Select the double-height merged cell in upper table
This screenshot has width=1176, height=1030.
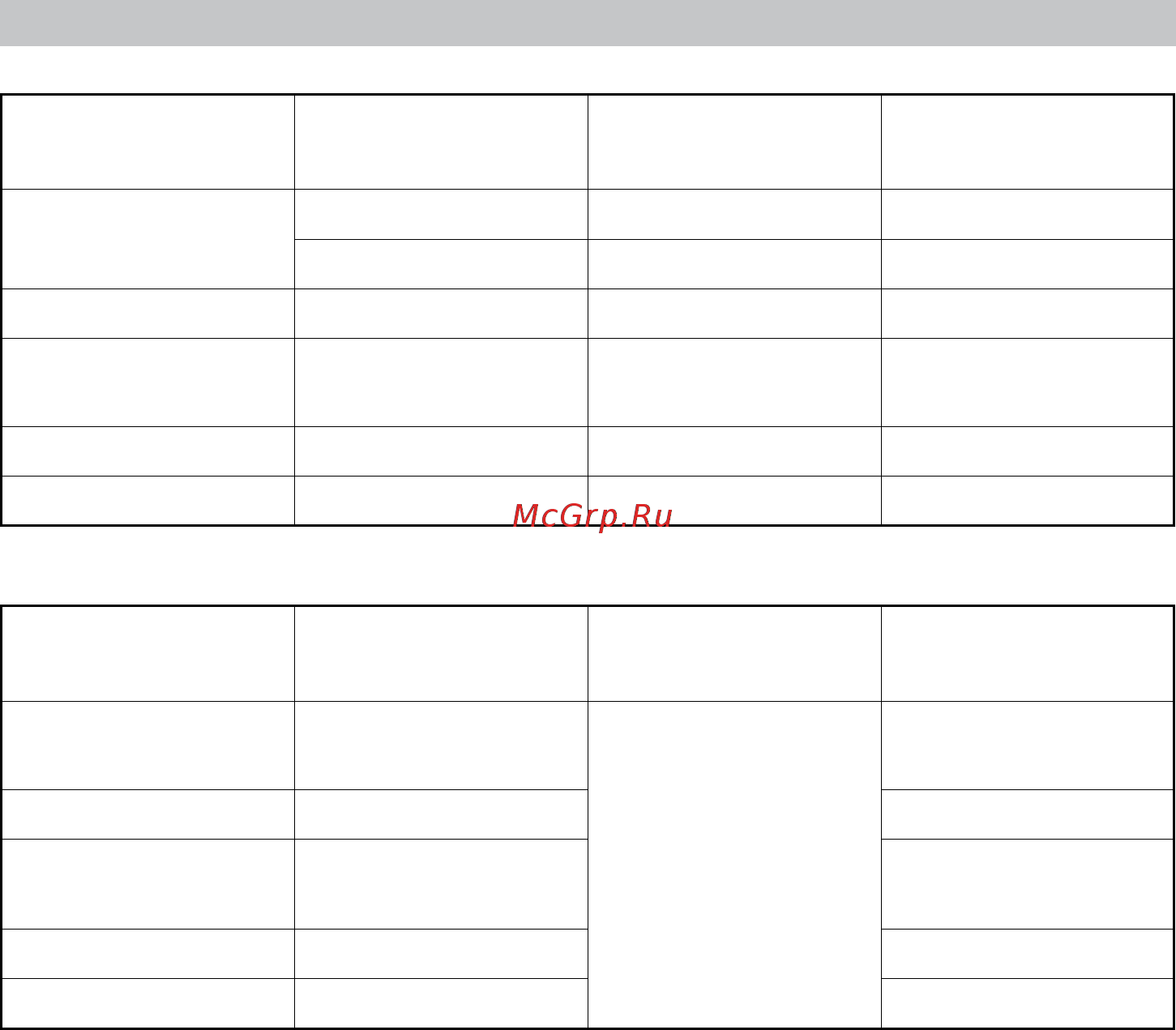click(148, 239)
